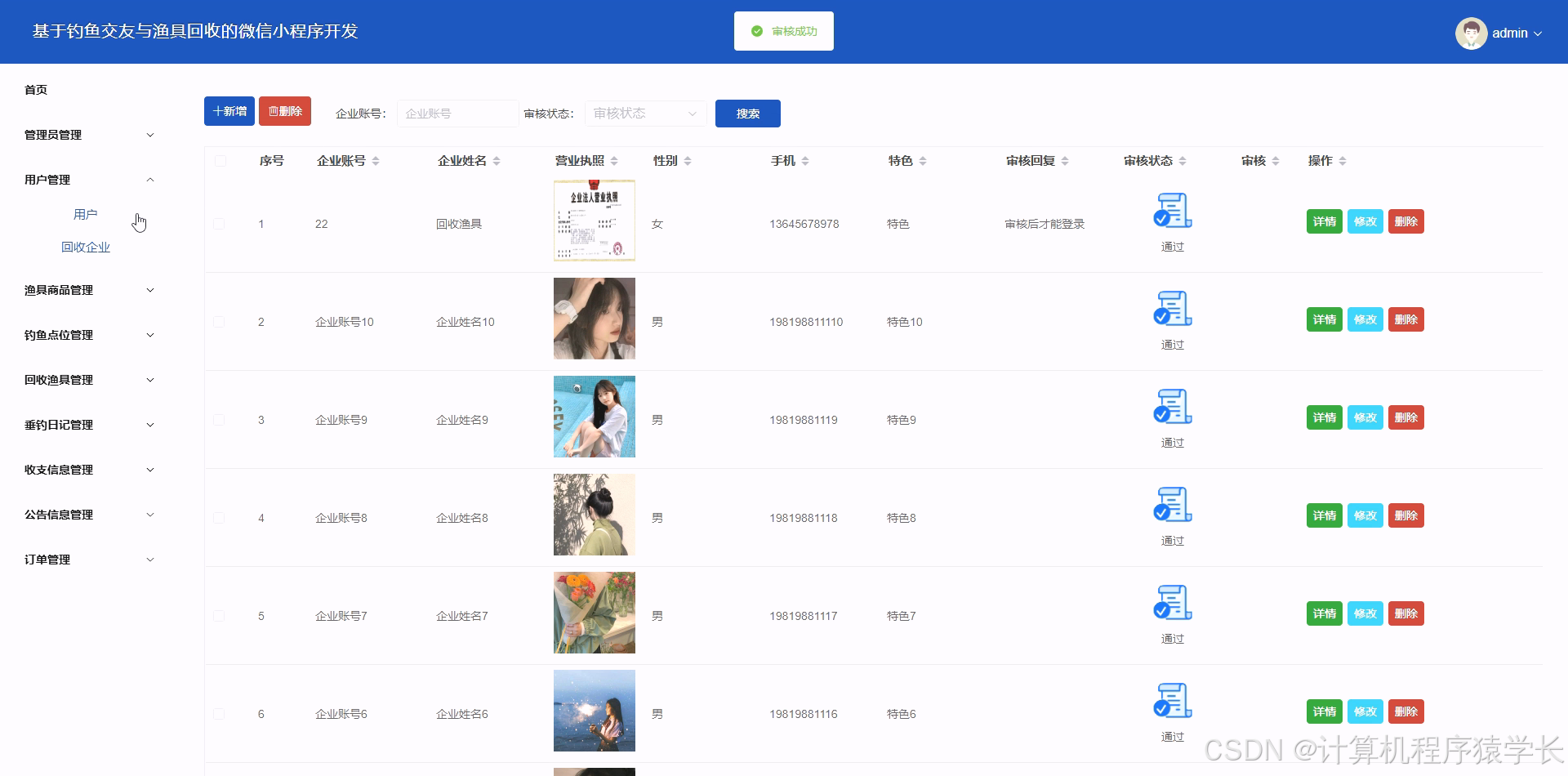This screenshot has height=776, width=1568.
Task: Click the sort icon beside 手机 column
Action: click(806, 161)
